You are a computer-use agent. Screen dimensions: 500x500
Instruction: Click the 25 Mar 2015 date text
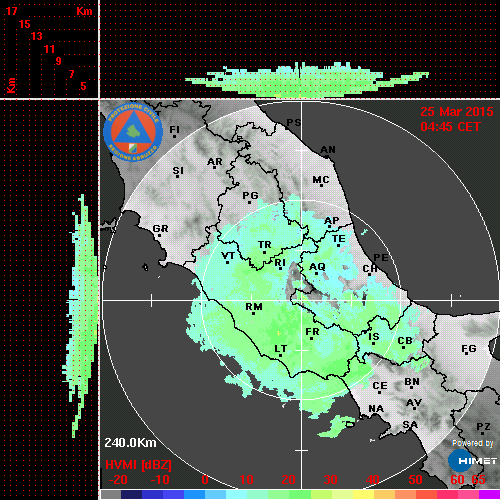pyautogui.click(x=457, y=112)
